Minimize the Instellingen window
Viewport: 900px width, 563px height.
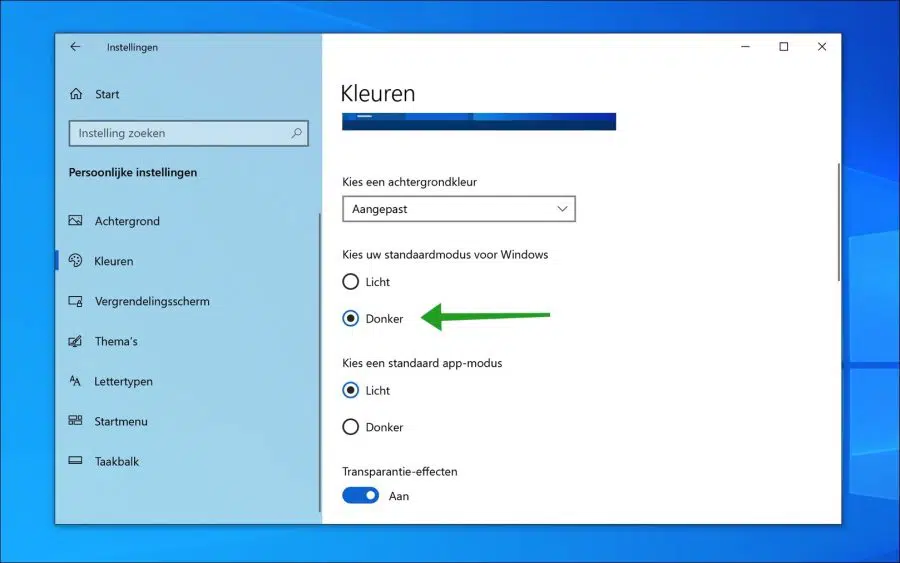point(745,46)
